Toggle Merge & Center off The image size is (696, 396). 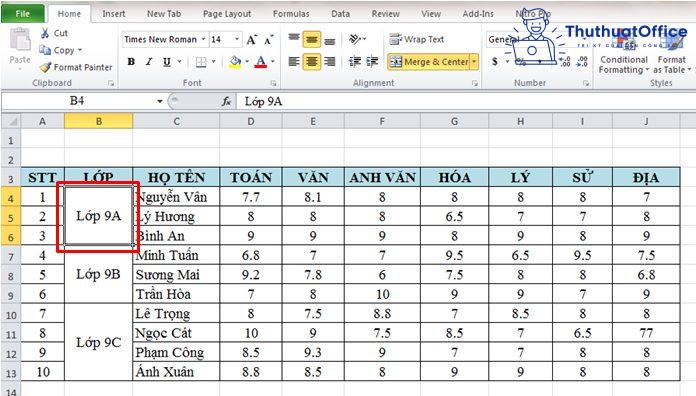pyautogui.click(x=429, y=62)
